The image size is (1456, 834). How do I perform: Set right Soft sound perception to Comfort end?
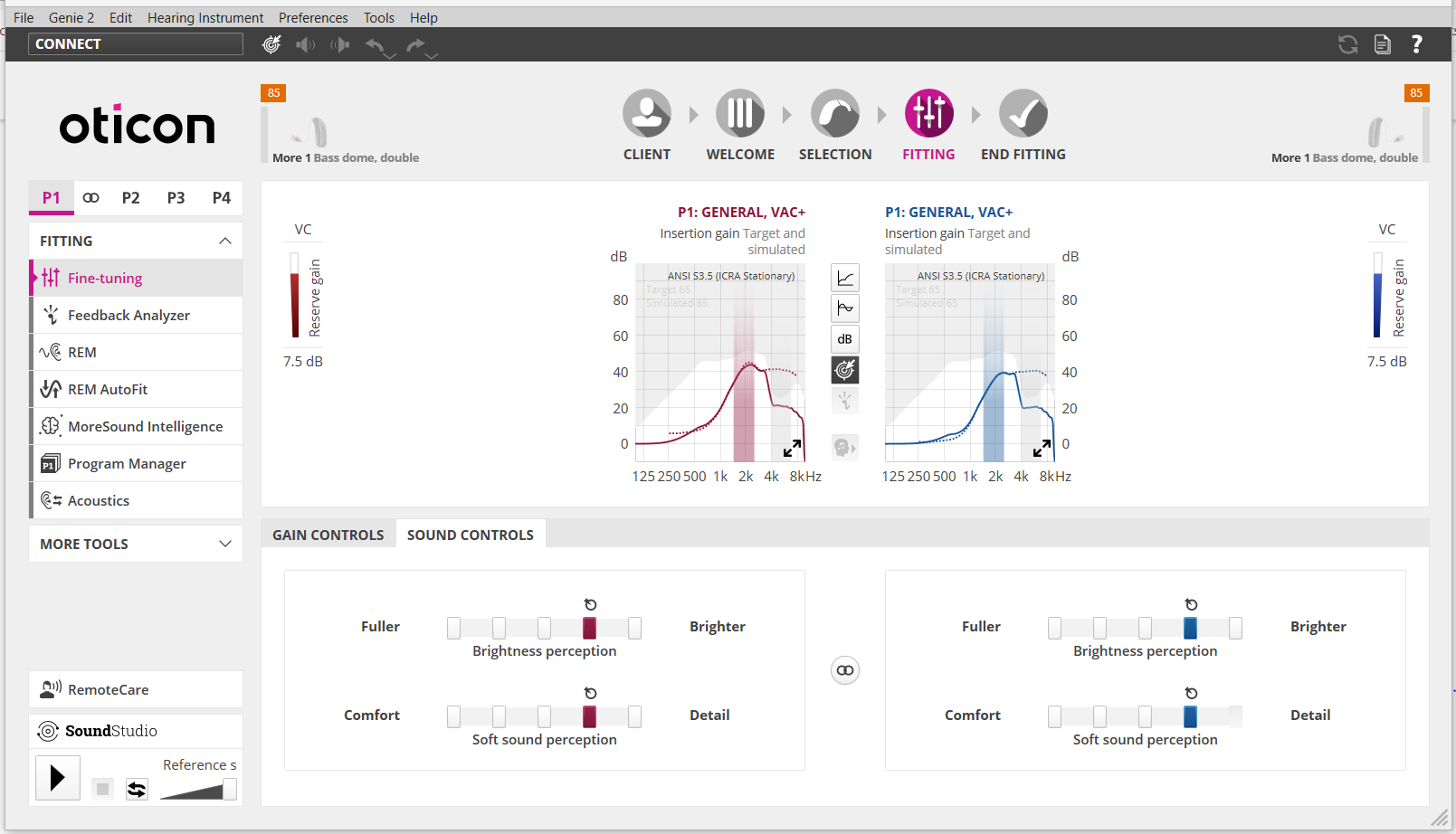click(1055, 716)
